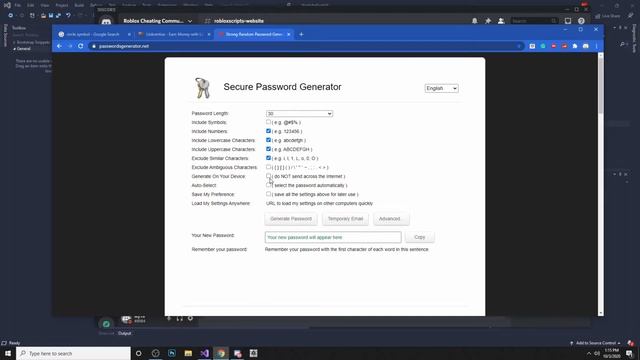The width and height of the screenshot is (640, 360).
Task: Open the Data Sources side tab
Action: [5, 35]
